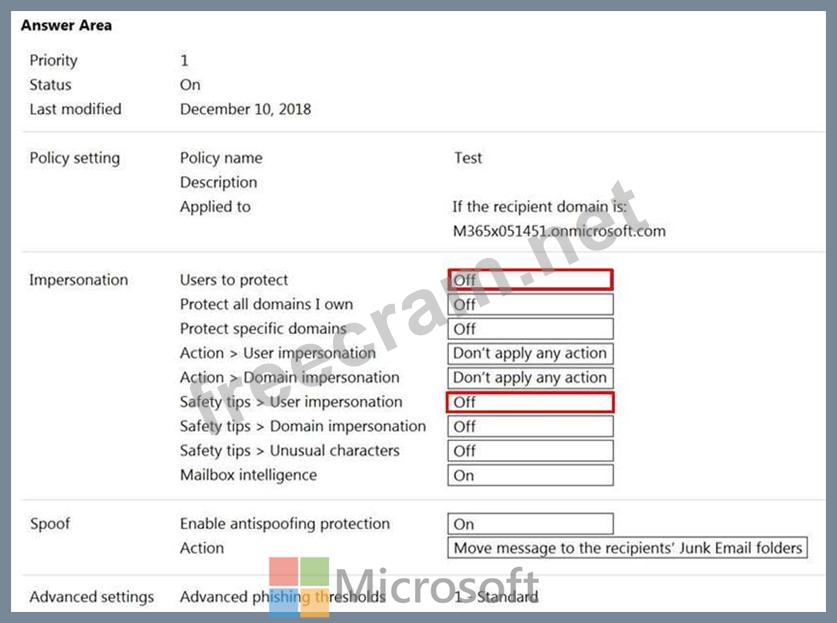Toggle Safety tips > User impersonation setting box
The height and width of the screenshot is (623, 837).
pyautogui.click(x=530, y=402)
